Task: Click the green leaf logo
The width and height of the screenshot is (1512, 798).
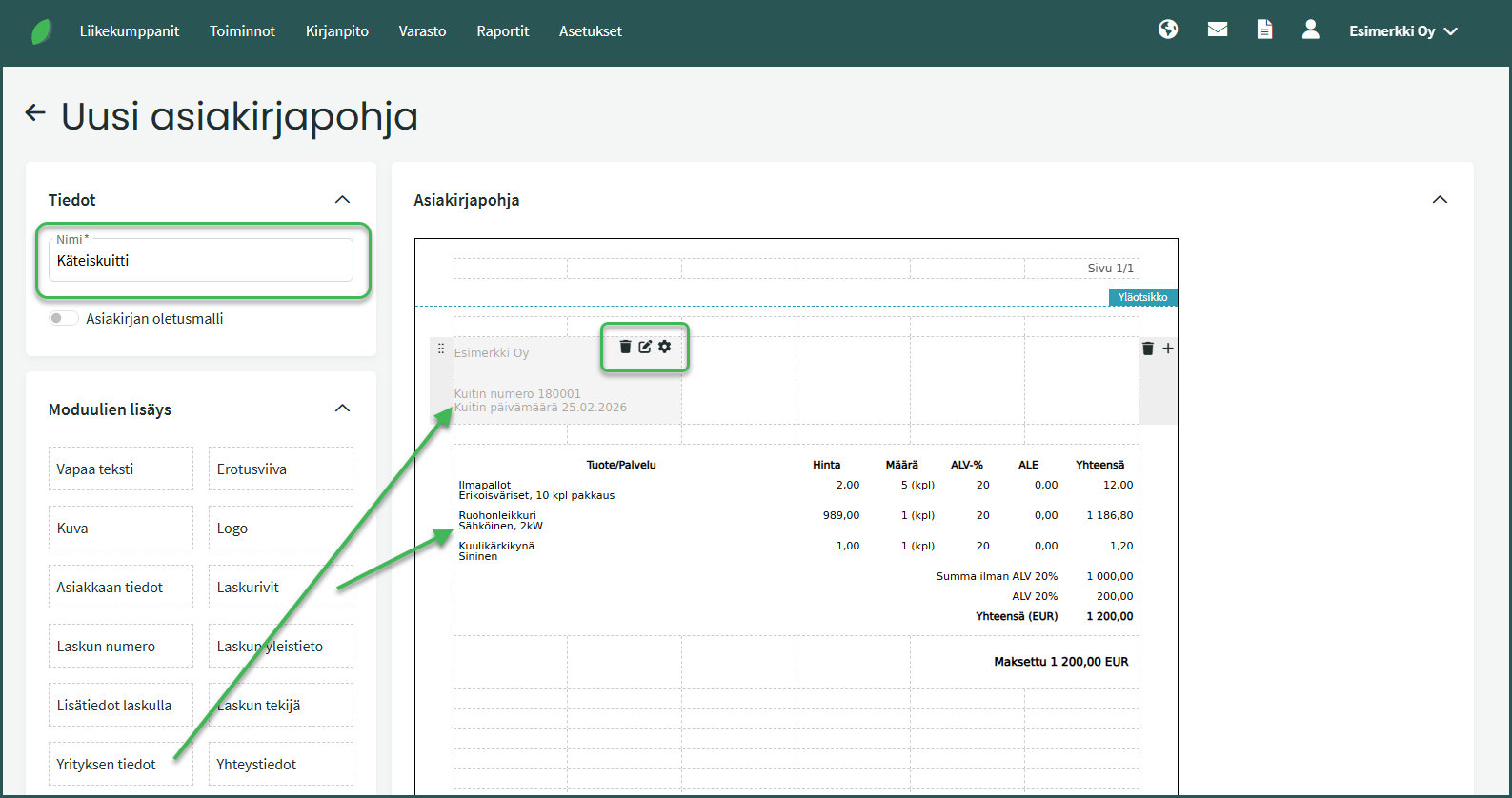Action: pos(41,31)
